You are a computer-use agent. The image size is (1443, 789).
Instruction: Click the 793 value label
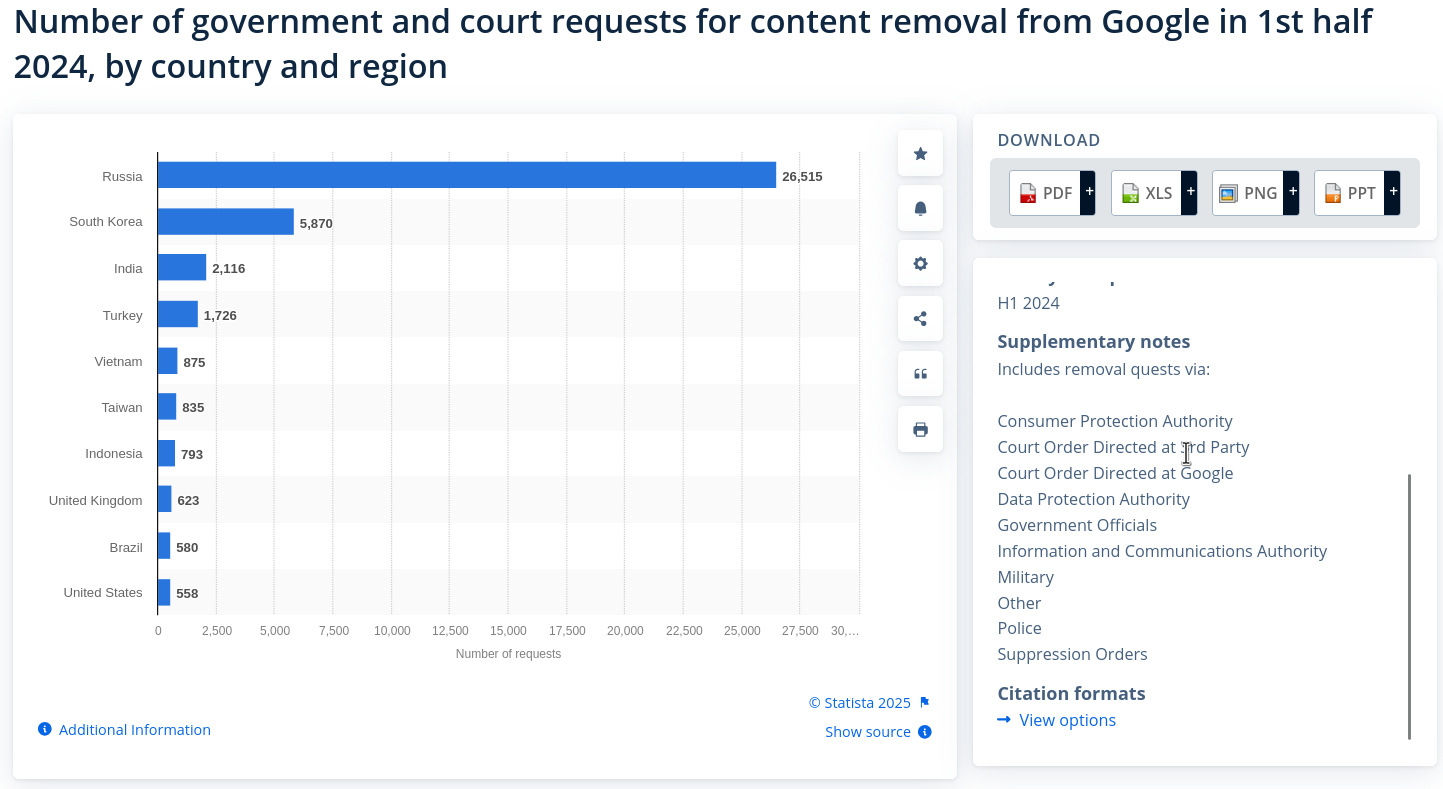click(192, 454)
